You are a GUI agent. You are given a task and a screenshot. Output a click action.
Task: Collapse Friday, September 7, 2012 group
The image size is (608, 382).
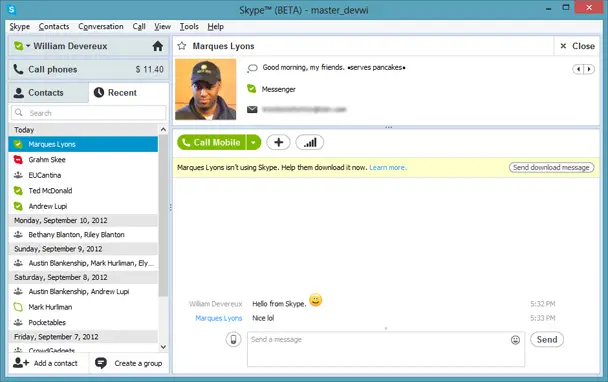pos(83,337)
